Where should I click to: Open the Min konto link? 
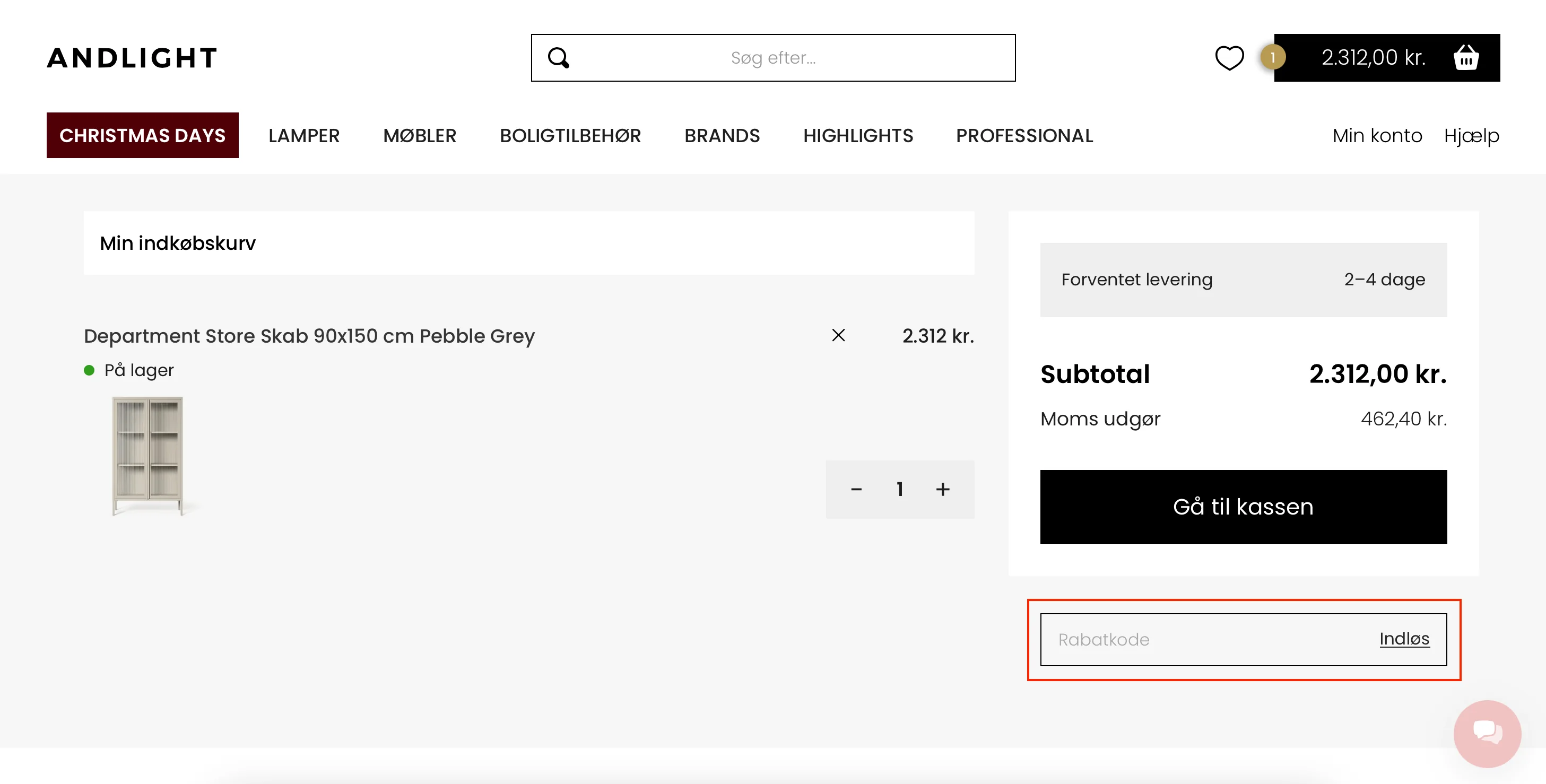pos(1377,136)
